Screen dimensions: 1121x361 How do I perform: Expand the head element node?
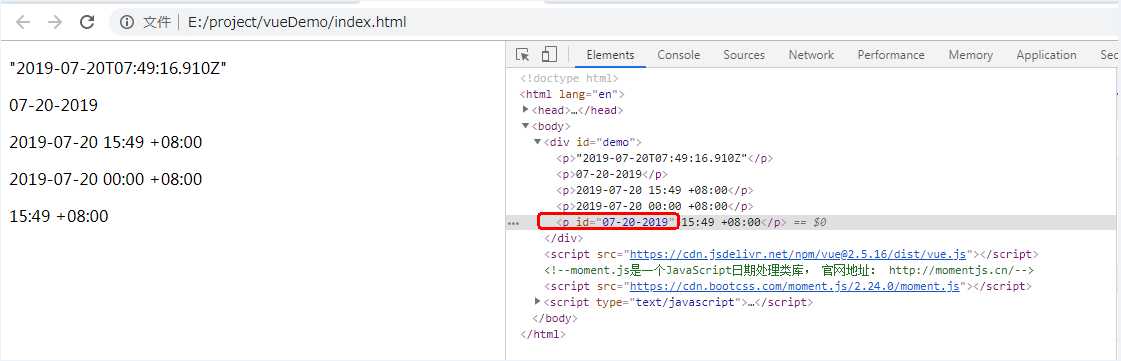tap(525, 110)
